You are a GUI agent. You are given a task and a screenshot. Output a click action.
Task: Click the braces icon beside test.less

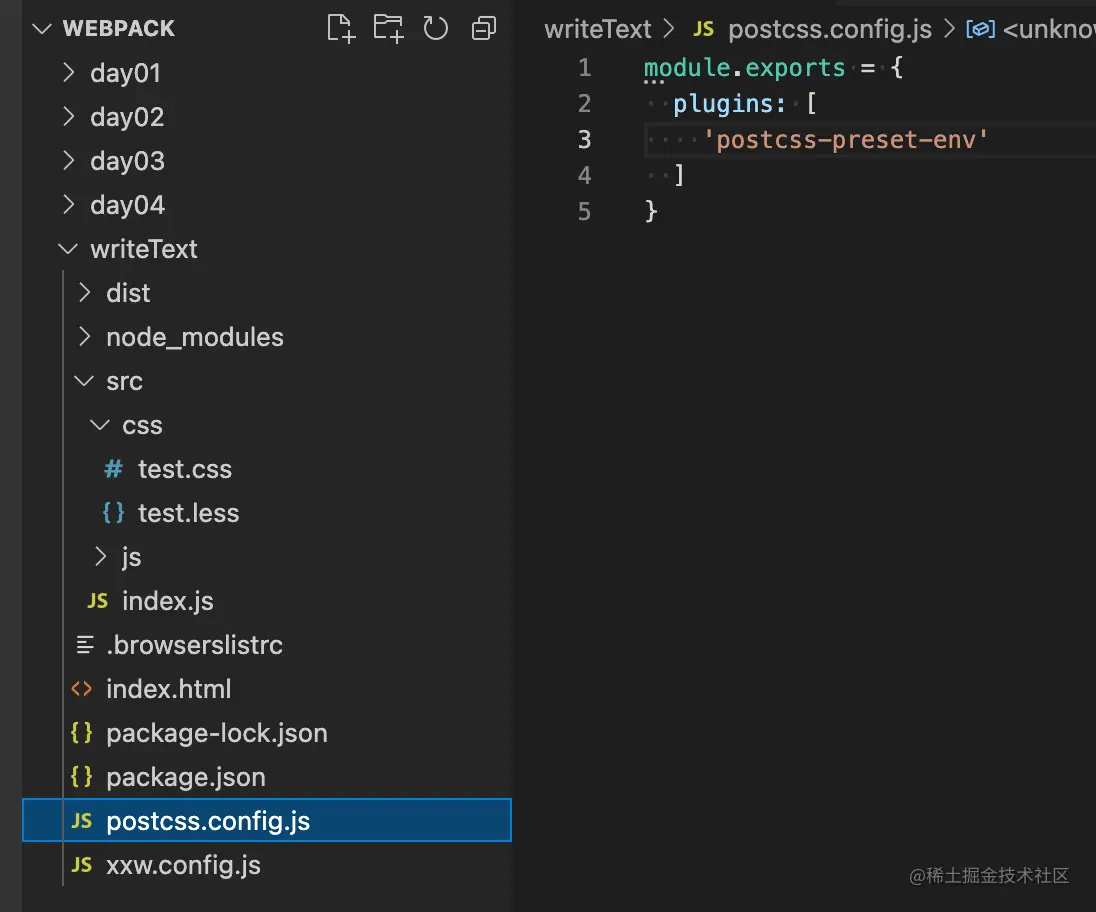coord(113,513)
